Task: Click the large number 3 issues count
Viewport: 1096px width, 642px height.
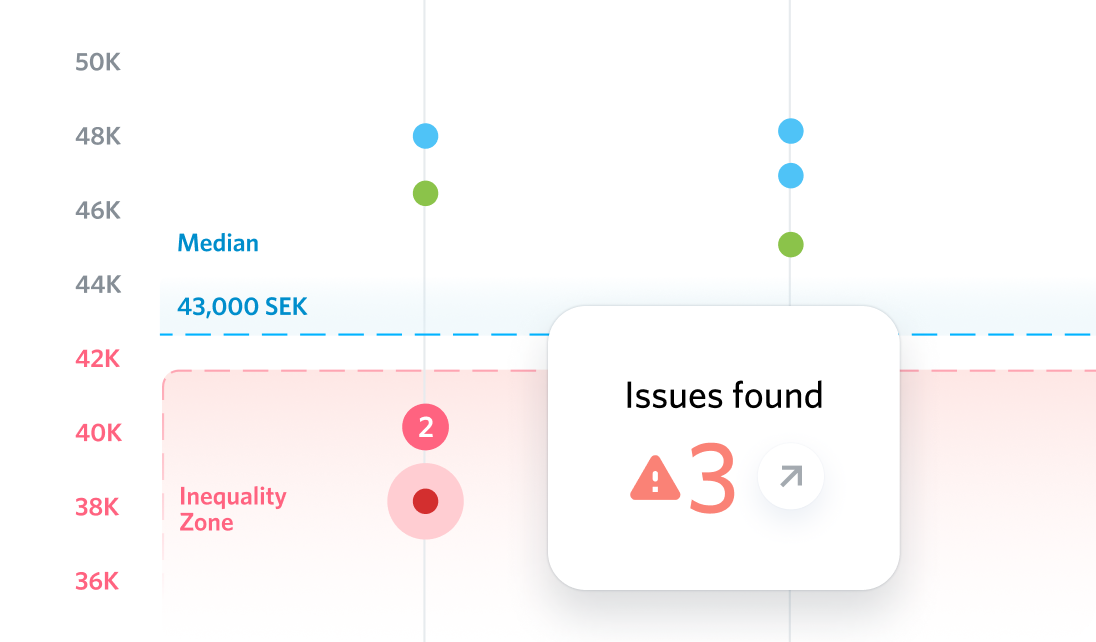Action: click(x=712, y=479)
